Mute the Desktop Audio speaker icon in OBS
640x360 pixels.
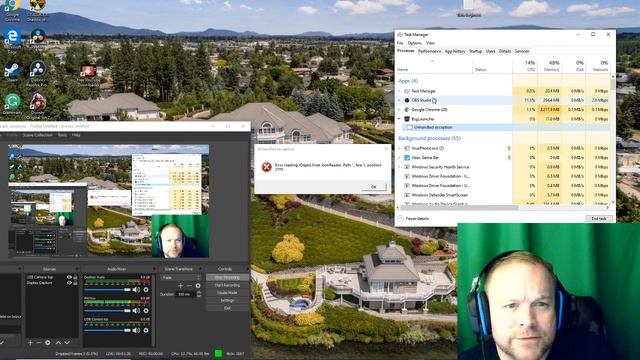click(x=136, y=289)
